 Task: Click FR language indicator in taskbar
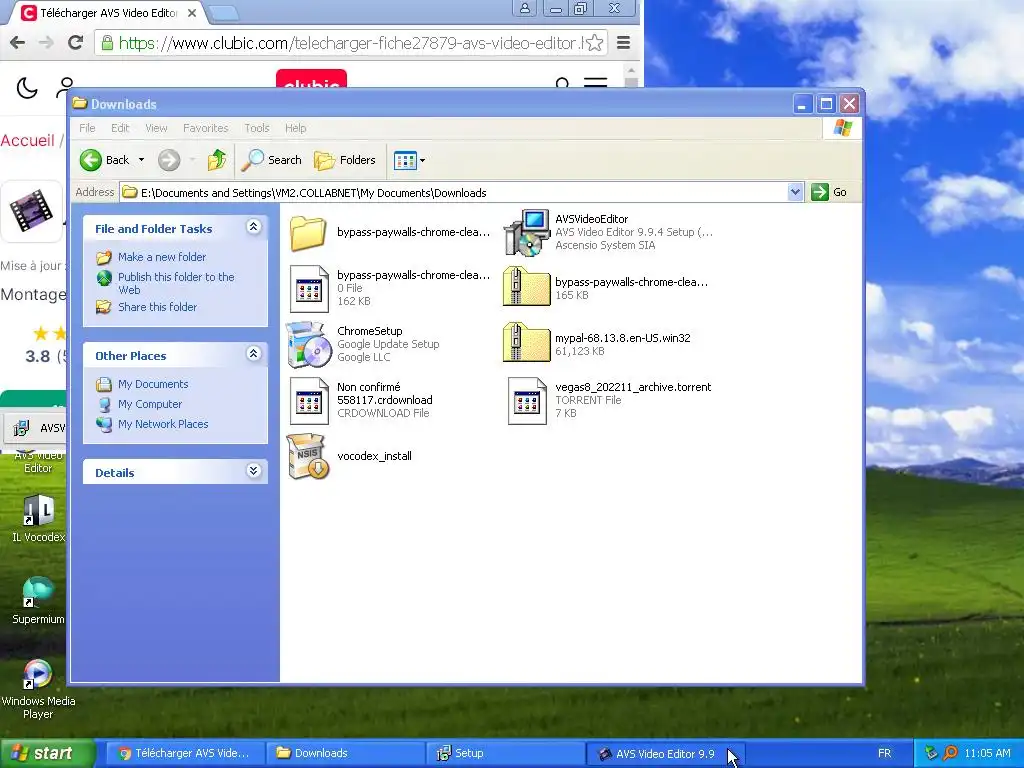(884, 753)
